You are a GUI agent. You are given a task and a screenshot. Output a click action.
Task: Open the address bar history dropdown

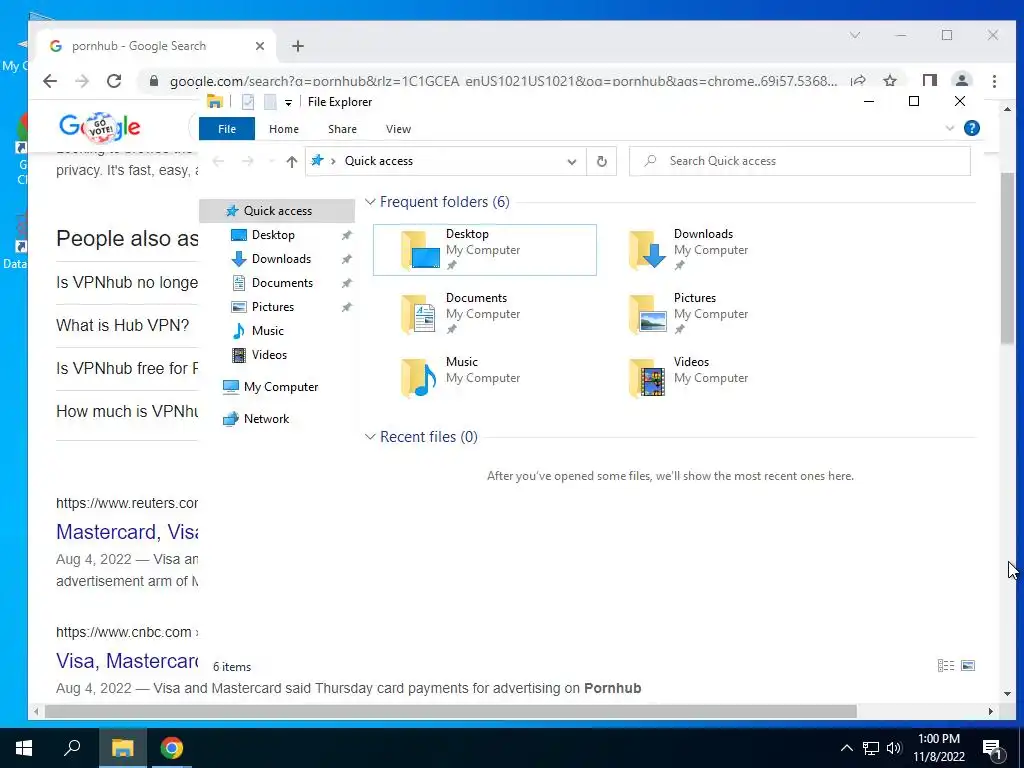(571, 161)
